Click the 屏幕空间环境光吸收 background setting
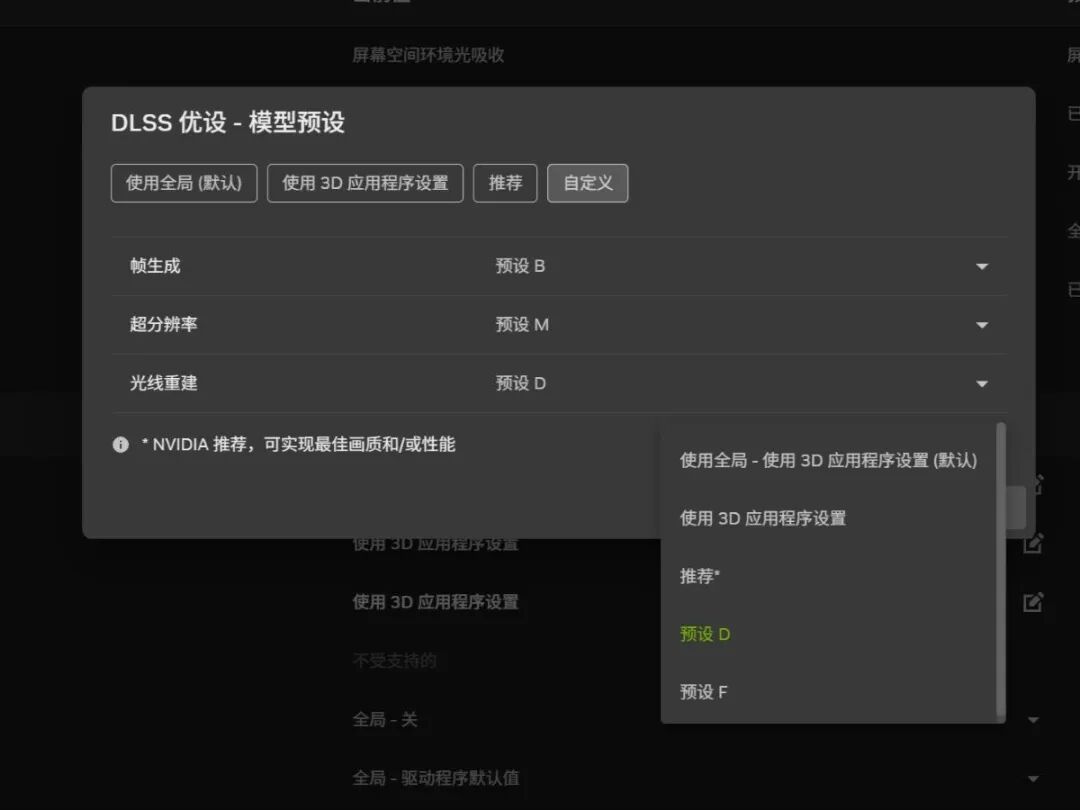The image size is (1080, 810). click(428, 55)
